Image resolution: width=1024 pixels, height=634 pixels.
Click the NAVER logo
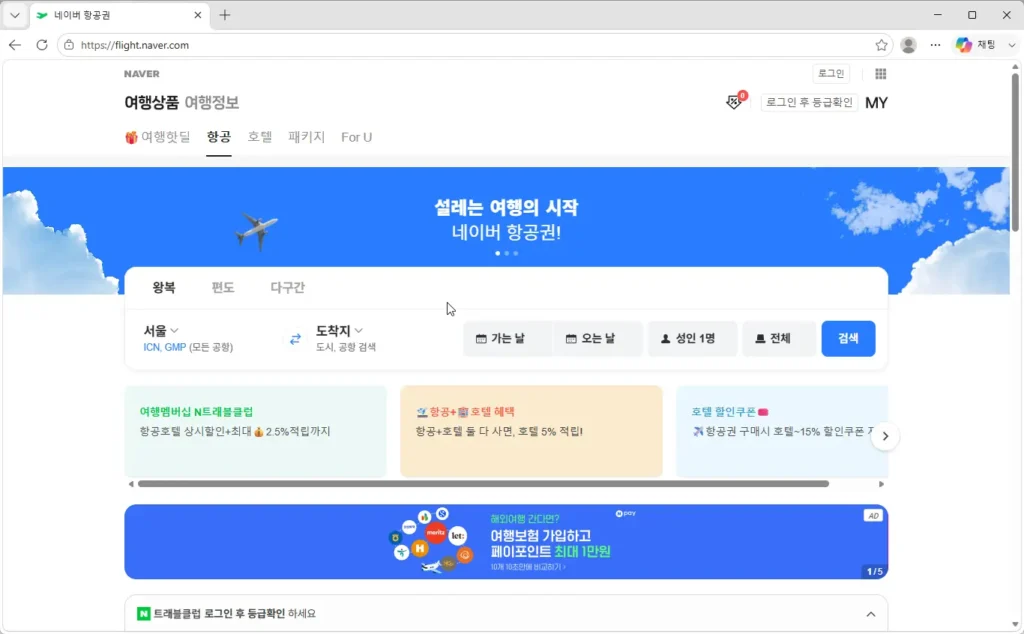[x=142, y=74]
